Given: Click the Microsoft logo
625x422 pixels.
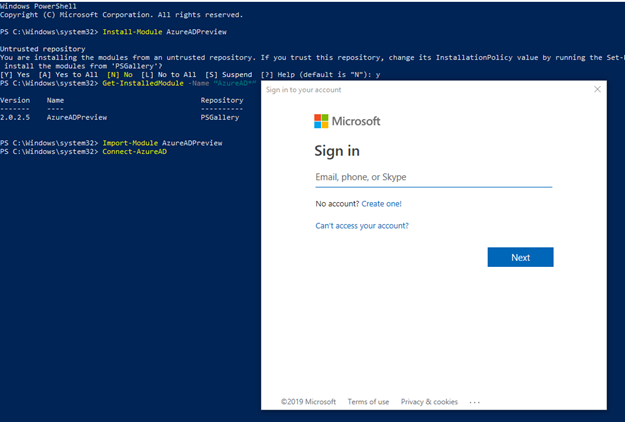Looking at the screenshot, I should point(347,121).
